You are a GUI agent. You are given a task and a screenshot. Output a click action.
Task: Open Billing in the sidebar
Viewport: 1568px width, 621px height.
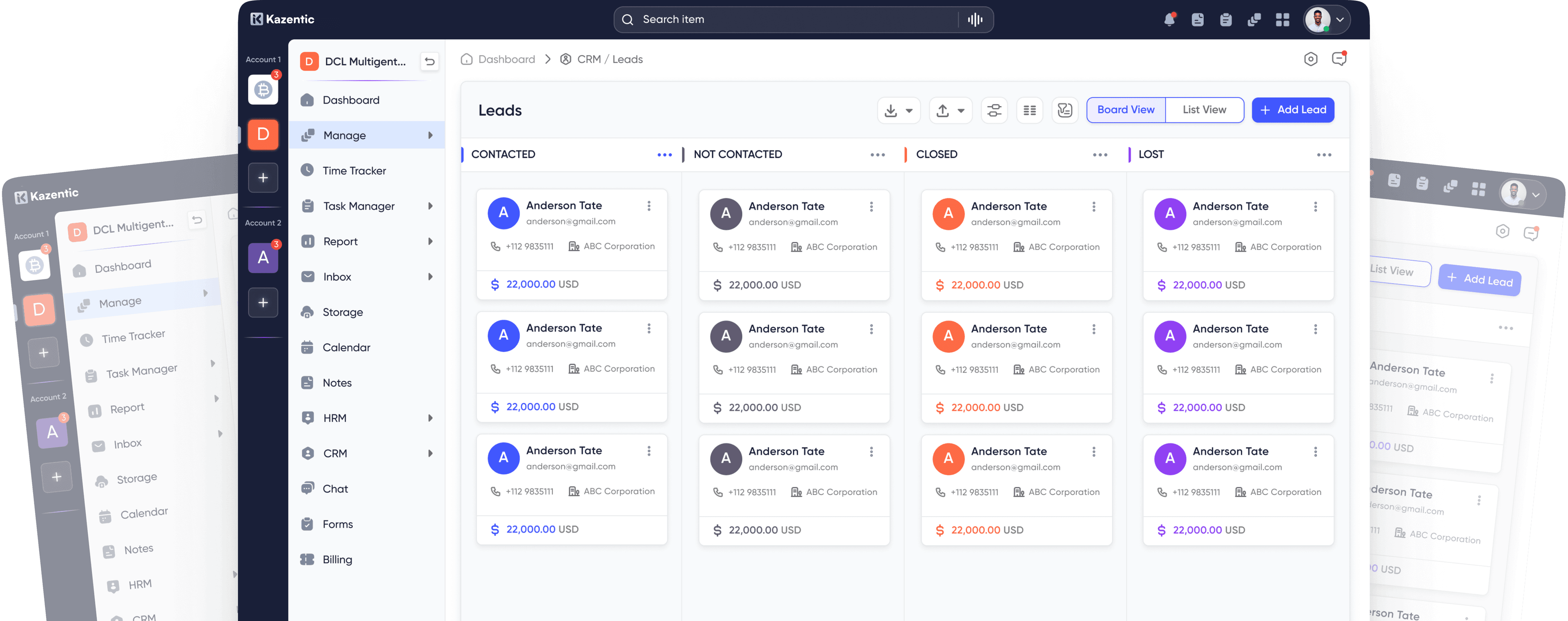[x=366, y=559]
